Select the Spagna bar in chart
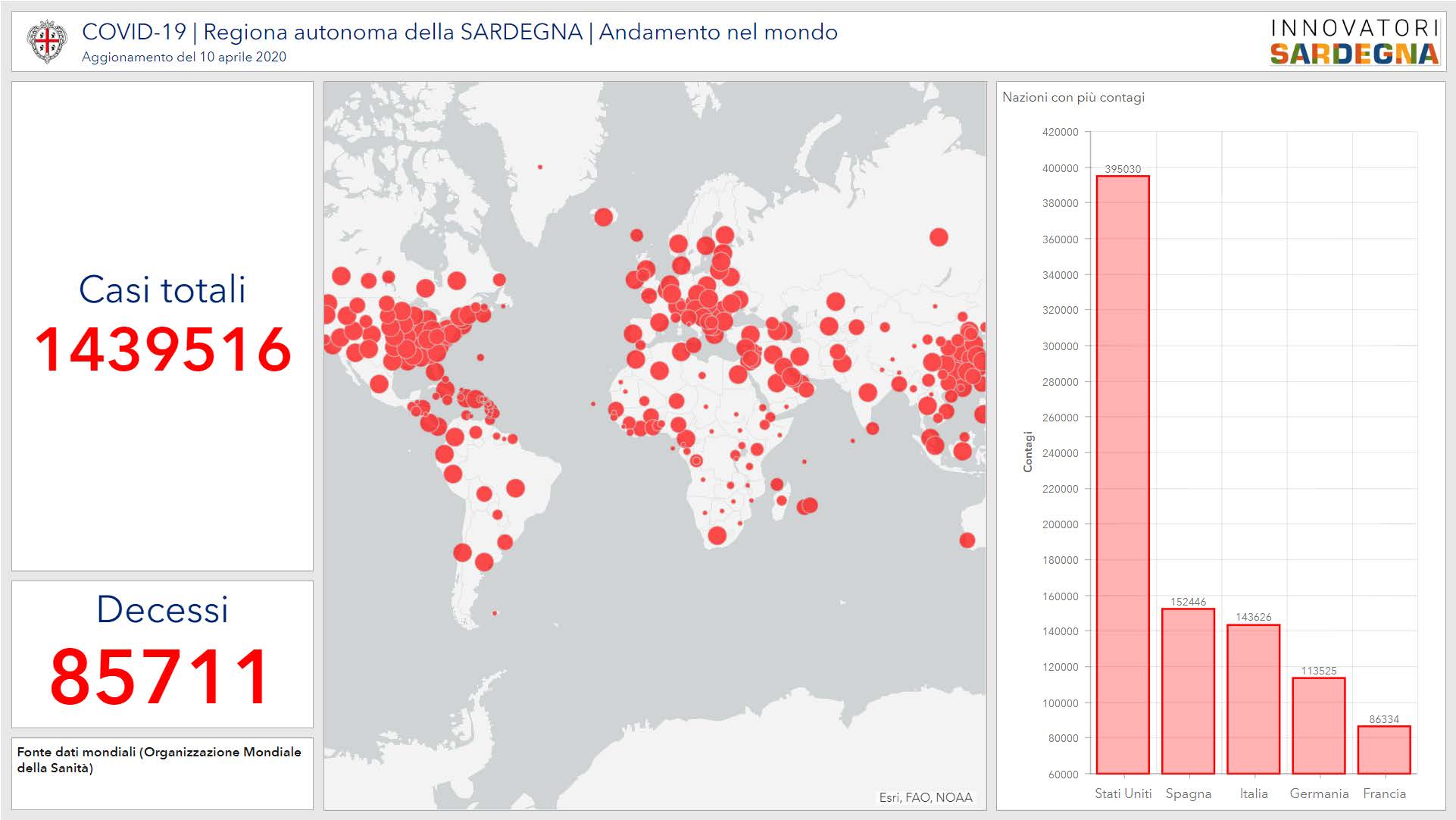Viewport: 1456px width, 820px height. 1188,690
